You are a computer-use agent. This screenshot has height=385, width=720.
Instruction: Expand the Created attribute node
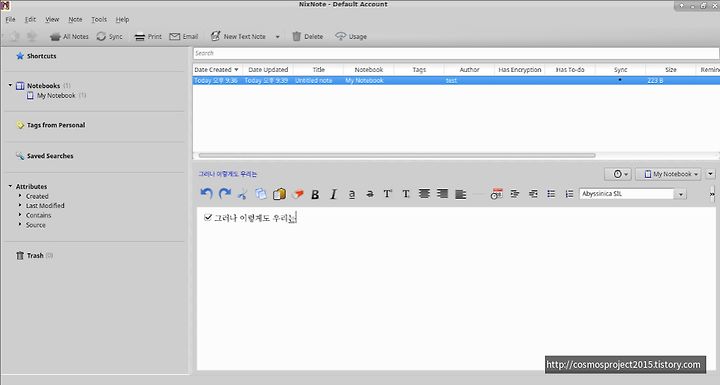tap(20, 196)
